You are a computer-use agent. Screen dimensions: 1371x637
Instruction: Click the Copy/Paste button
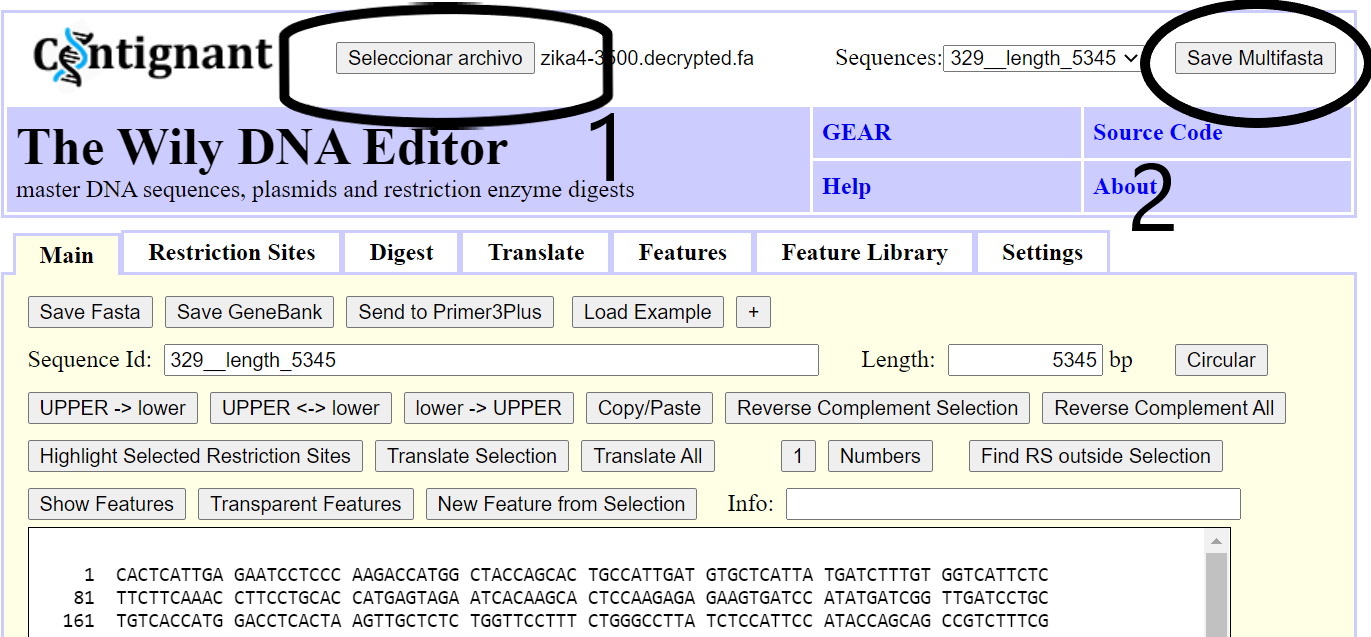click(x=649, y=408)
